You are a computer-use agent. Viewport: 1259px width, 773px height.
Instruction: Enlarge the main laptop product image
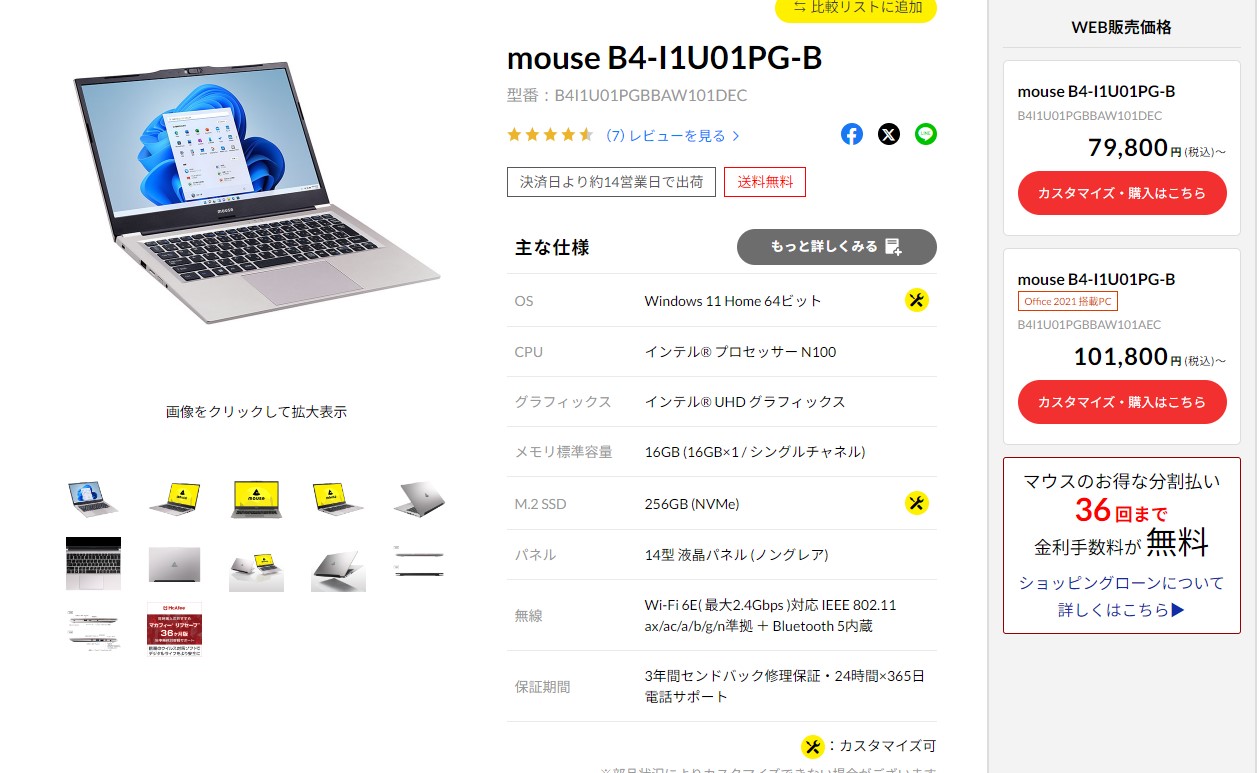tap(257, 190)
